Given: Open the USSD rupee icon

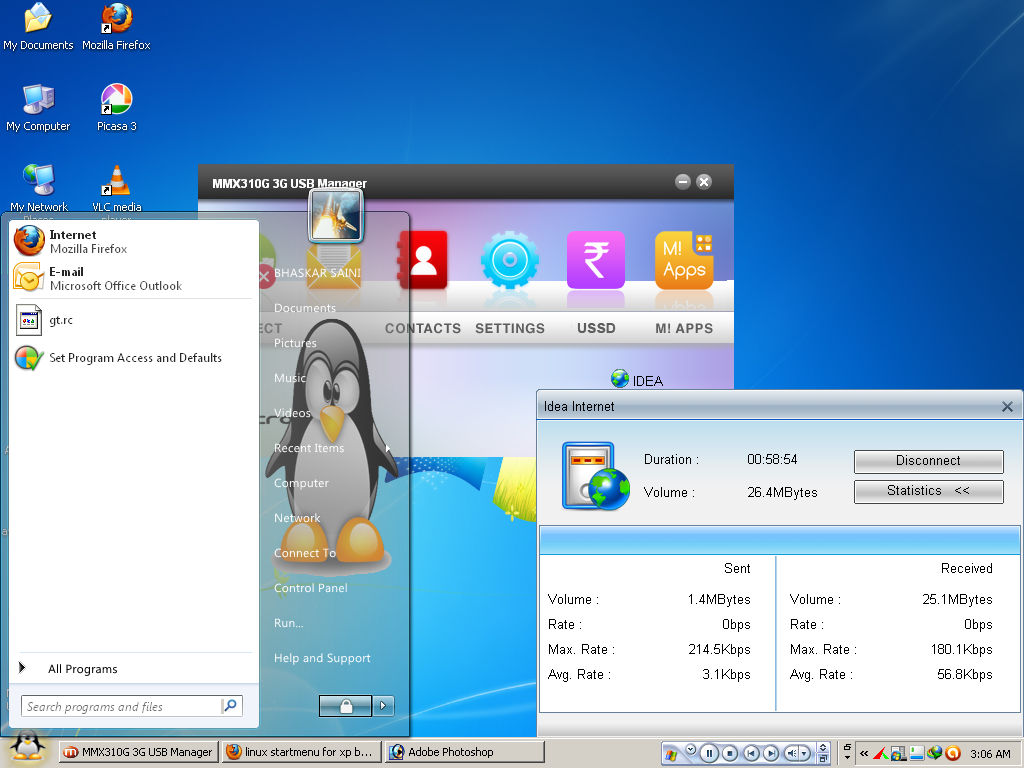Looking at the screenshot, I should click(x=596, y=260).
